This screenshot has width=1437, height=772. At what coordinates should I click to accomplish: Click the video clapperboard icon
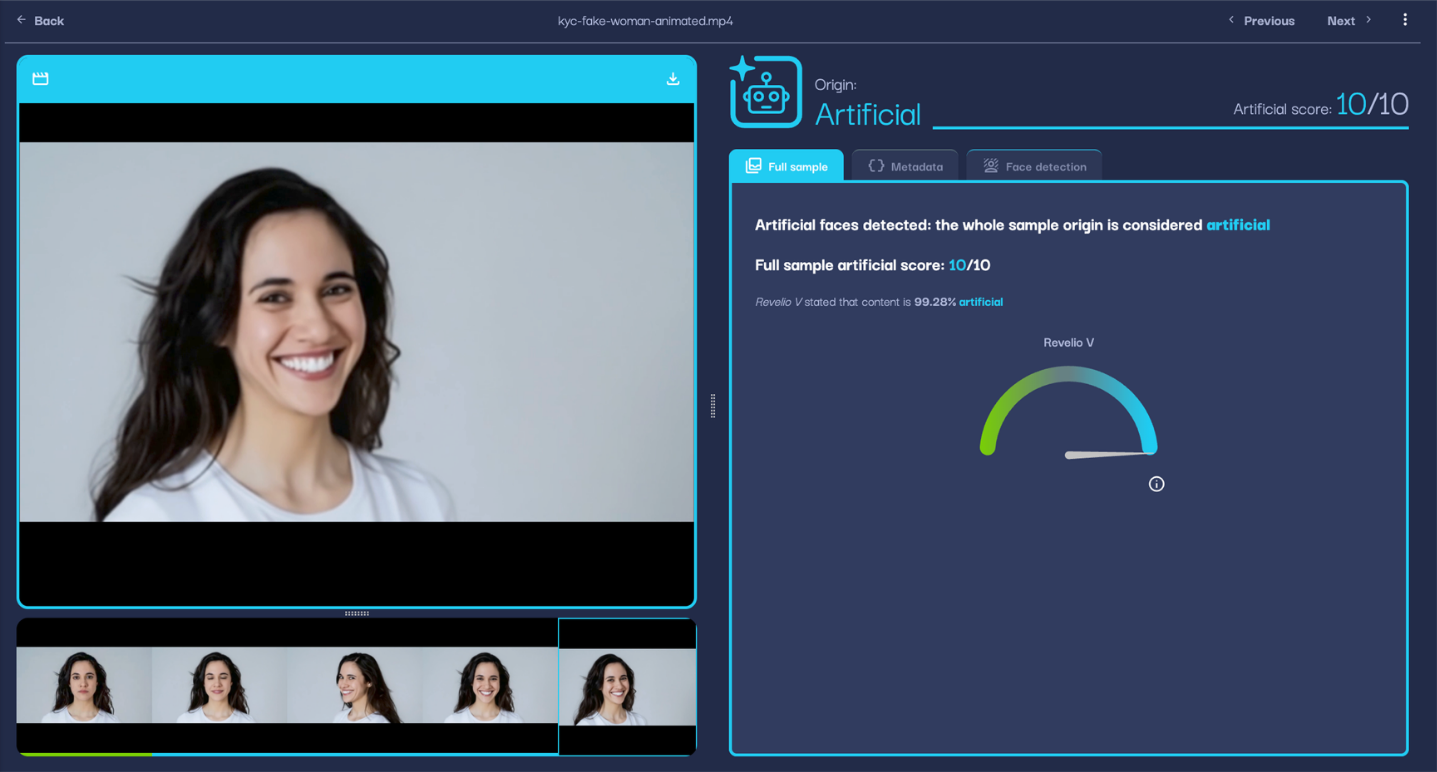point(40,79)
